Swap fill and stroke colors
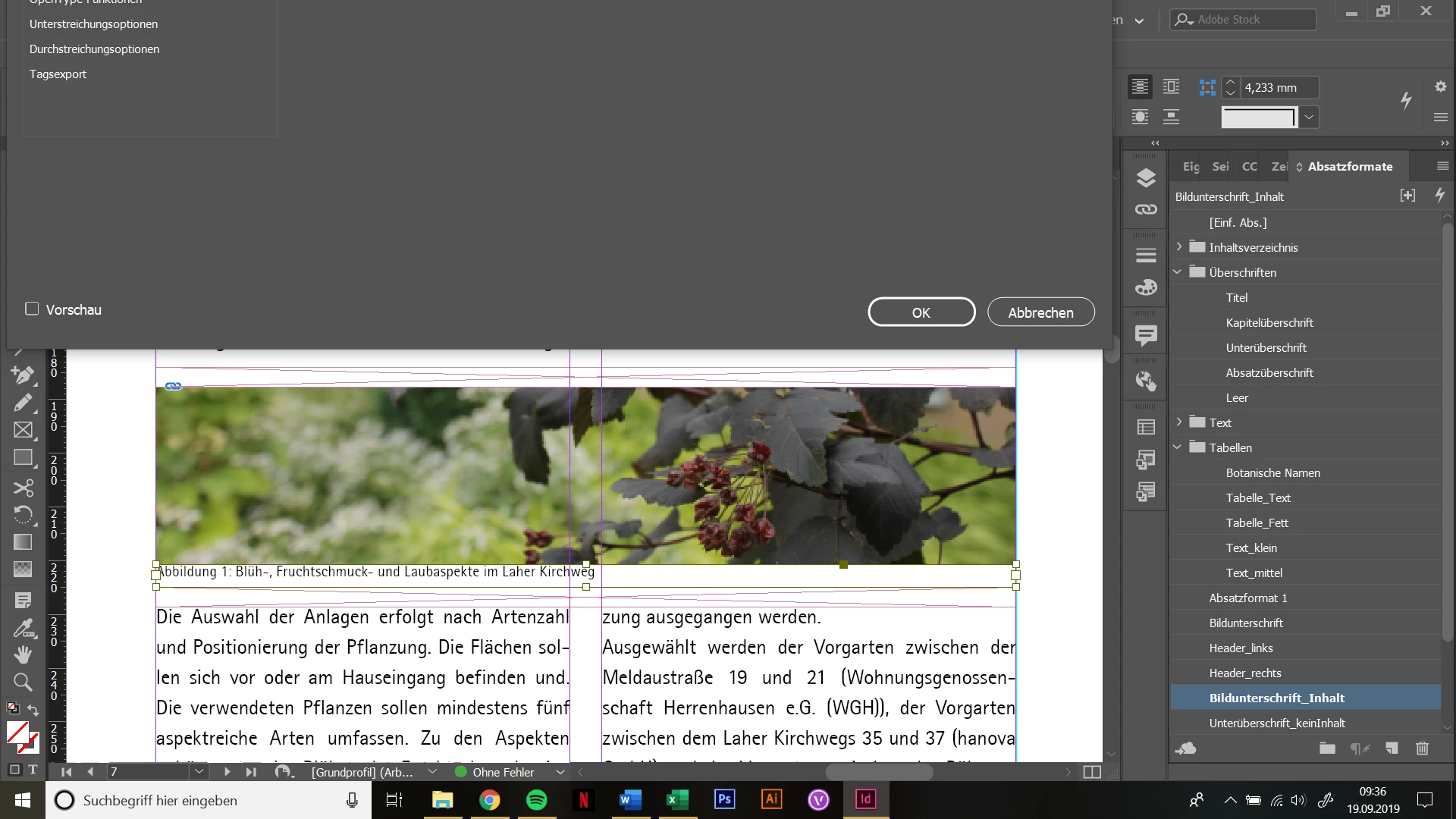 click(33, 710)
